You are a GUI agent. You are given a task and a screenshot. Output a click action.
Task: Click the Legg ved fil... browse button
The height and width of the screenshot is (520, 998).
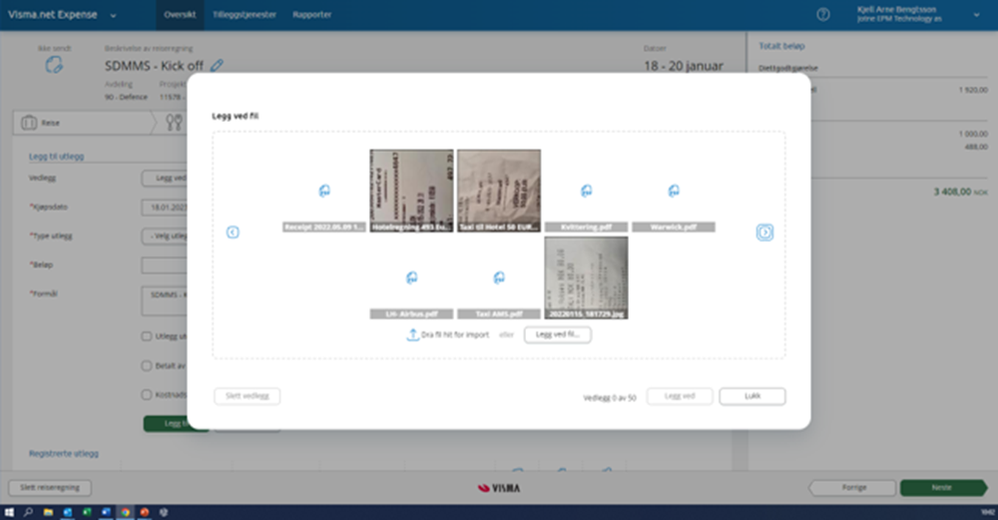coord(558,334)
